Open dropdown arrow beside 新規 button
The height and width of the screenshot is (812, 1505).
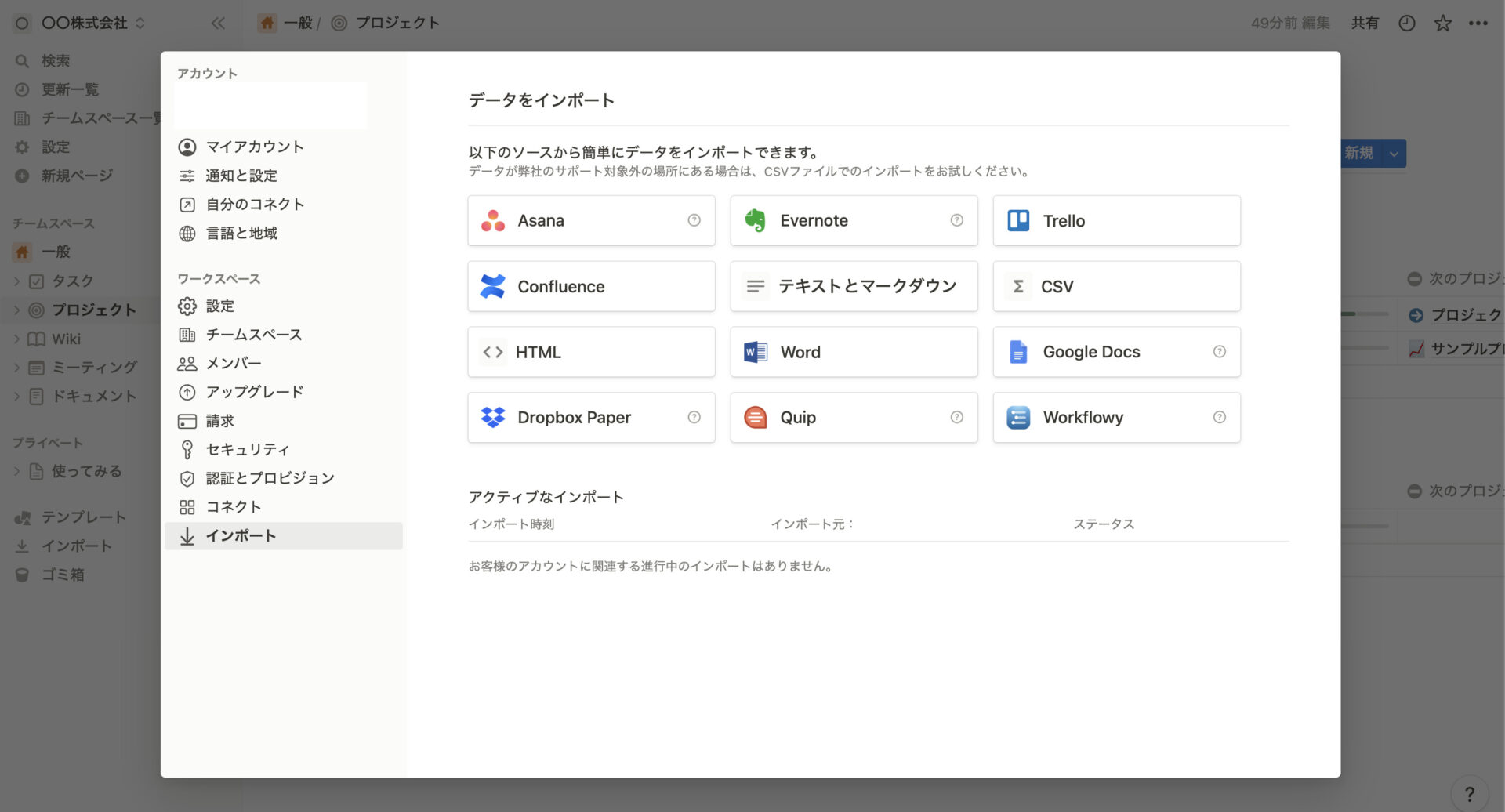coord(1394,154)
